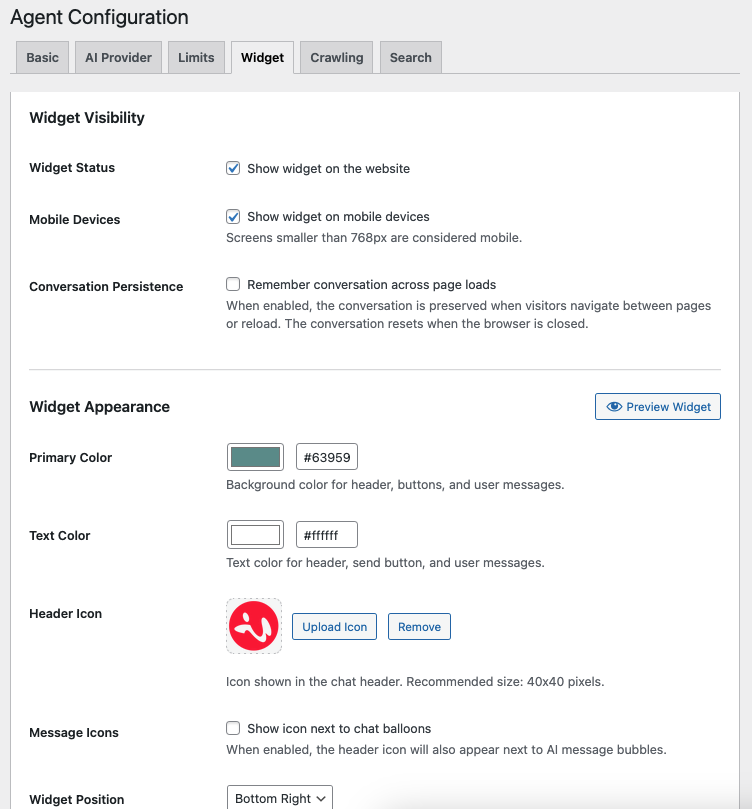The width and height of the screenshot is (752, 809).
Task: Return to the Basic tab
Action: 42,57
